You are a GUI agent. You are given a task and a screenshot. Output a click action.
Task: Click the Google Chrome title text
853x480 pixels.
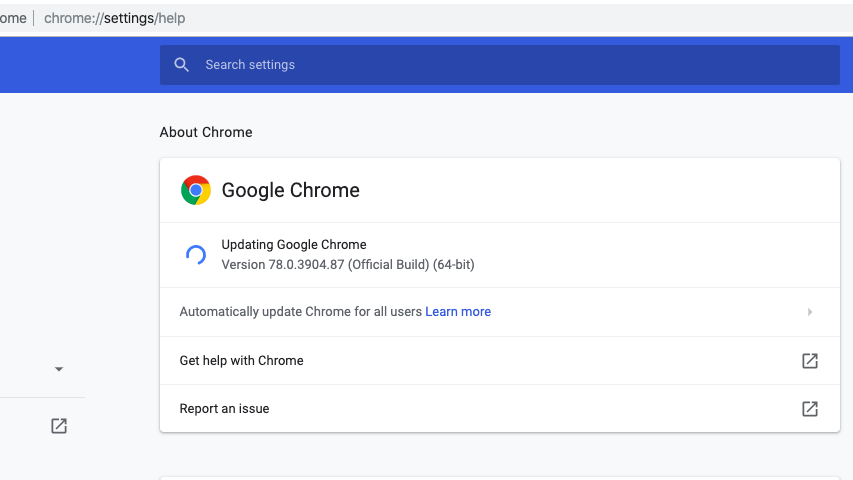[x=290, y=190]
